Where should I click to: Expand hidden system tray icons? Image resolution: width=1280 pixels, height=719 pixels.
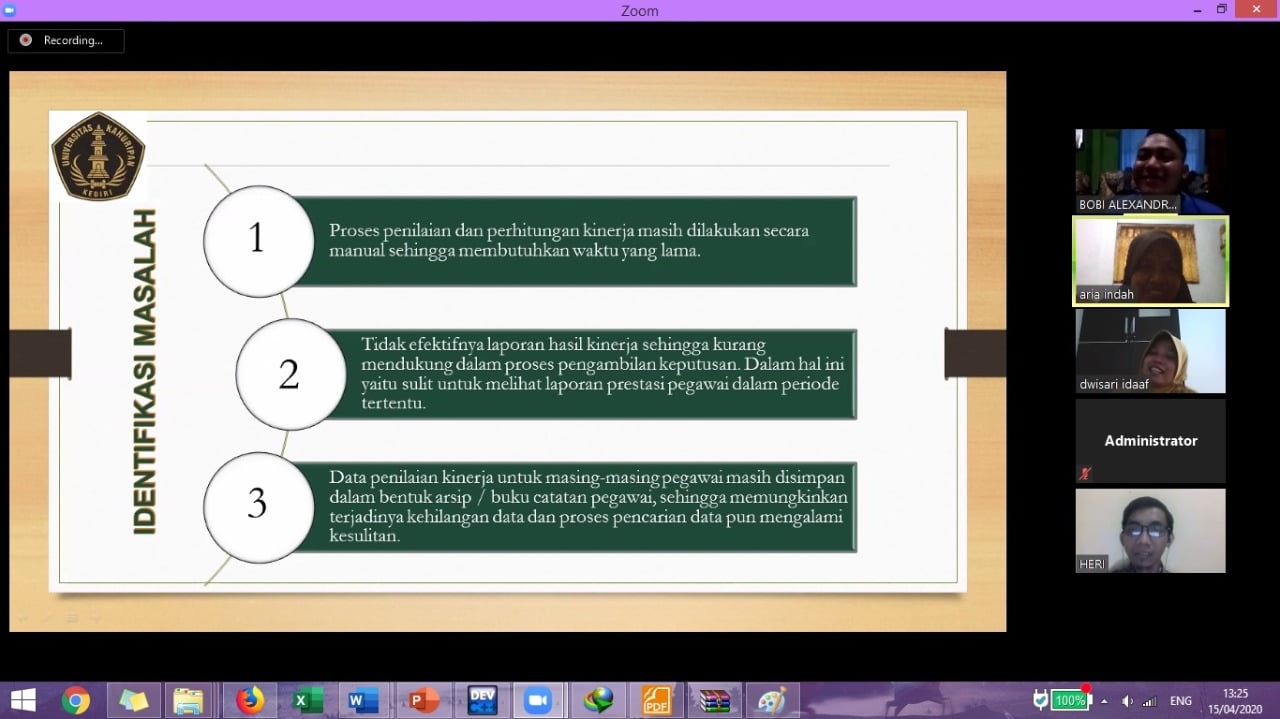point(1105,701)
